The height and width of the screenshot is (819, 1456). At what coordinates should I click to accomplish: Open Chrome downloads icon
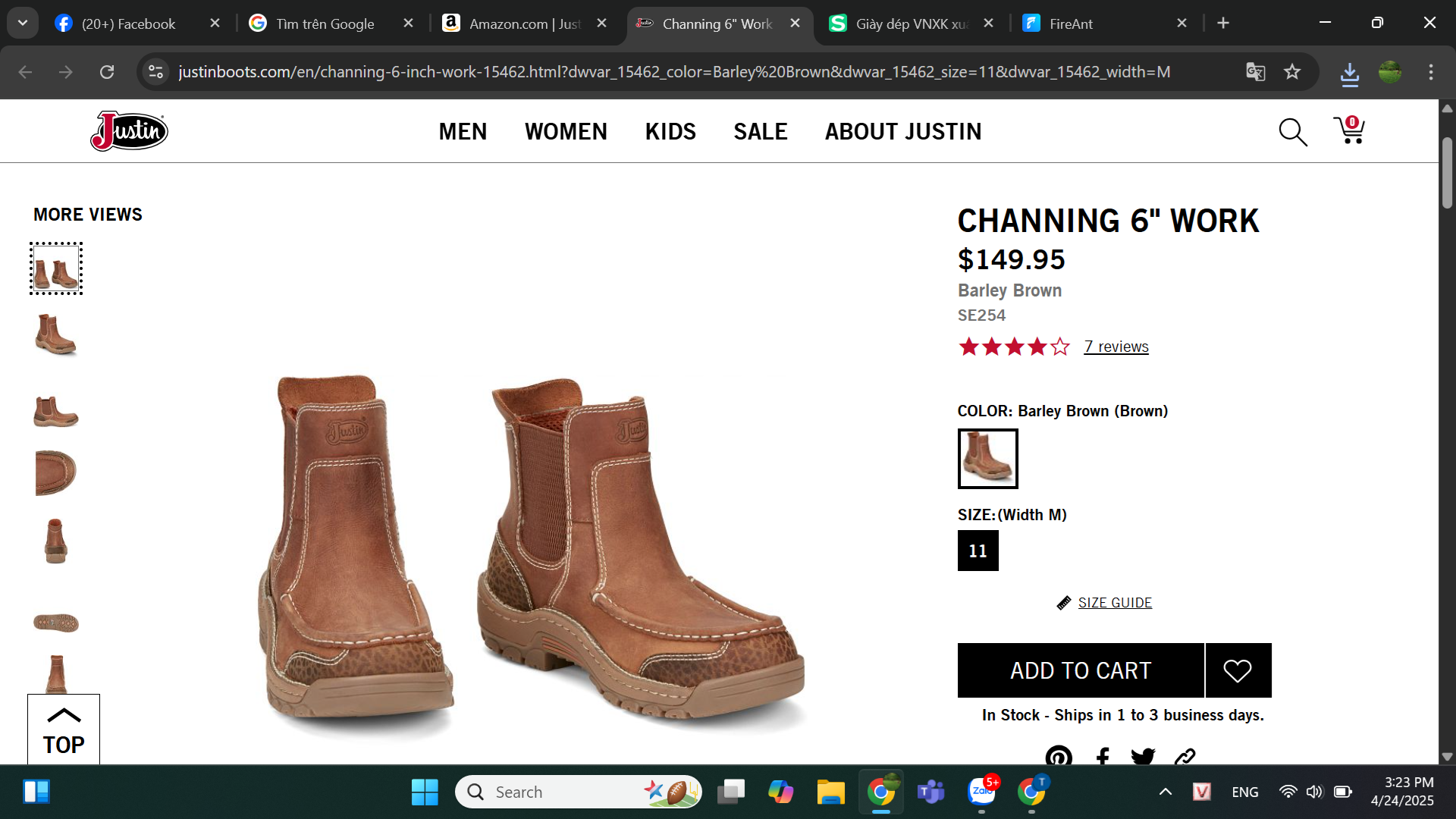(x=1349, y=73)
